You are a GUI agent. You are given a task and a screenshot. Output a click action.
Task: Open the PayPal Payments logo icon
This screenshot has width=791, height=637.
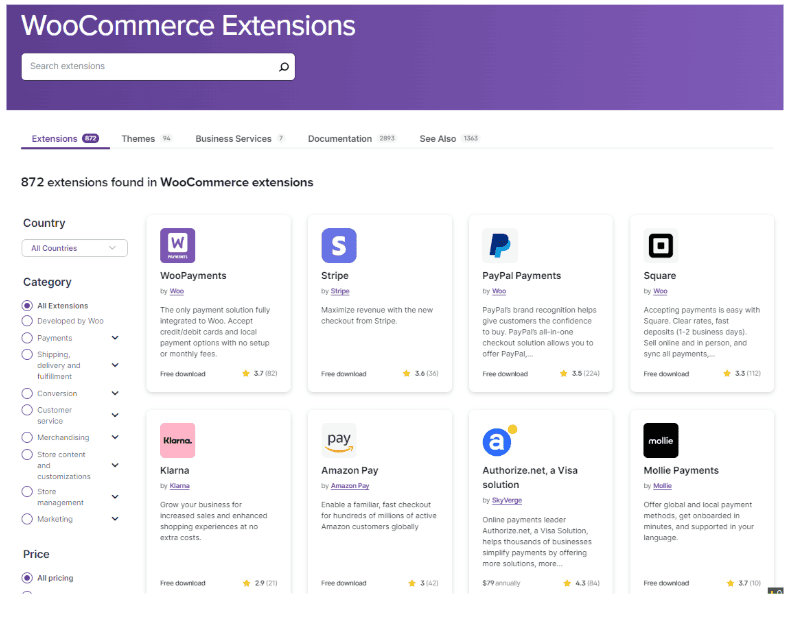pyautogui.click(x=500, y=246)
